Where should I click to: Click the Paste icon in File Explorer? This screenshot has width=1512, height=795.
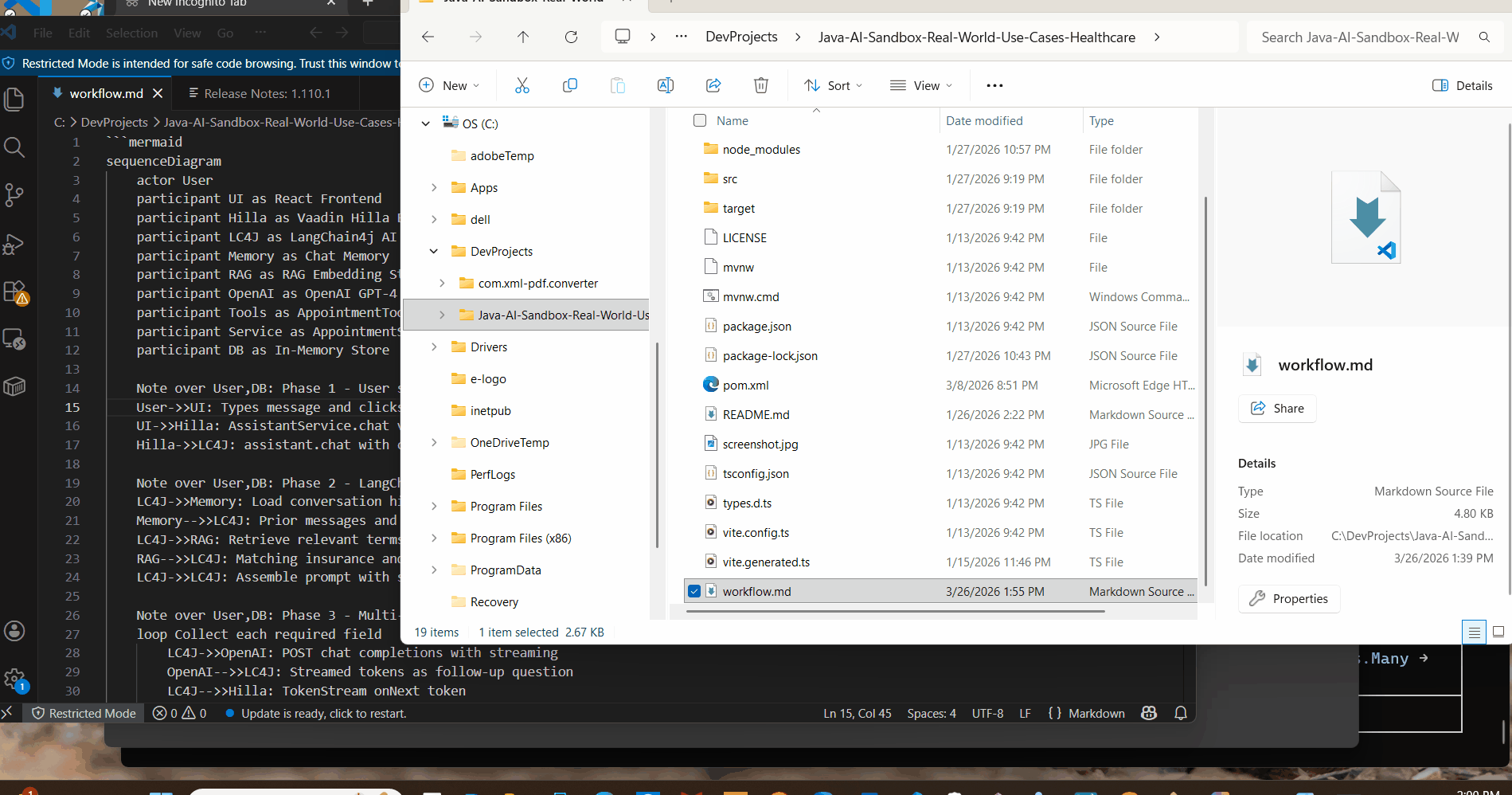click(x=618, y=85)
